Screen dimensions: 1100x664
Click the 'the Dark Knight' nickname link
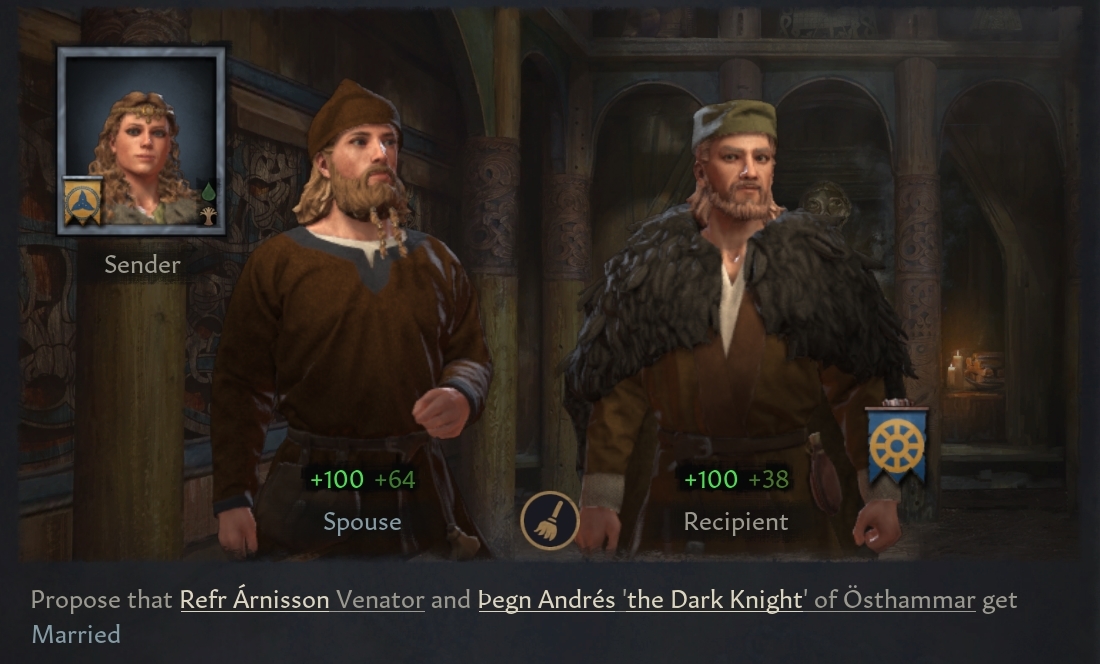715,600
